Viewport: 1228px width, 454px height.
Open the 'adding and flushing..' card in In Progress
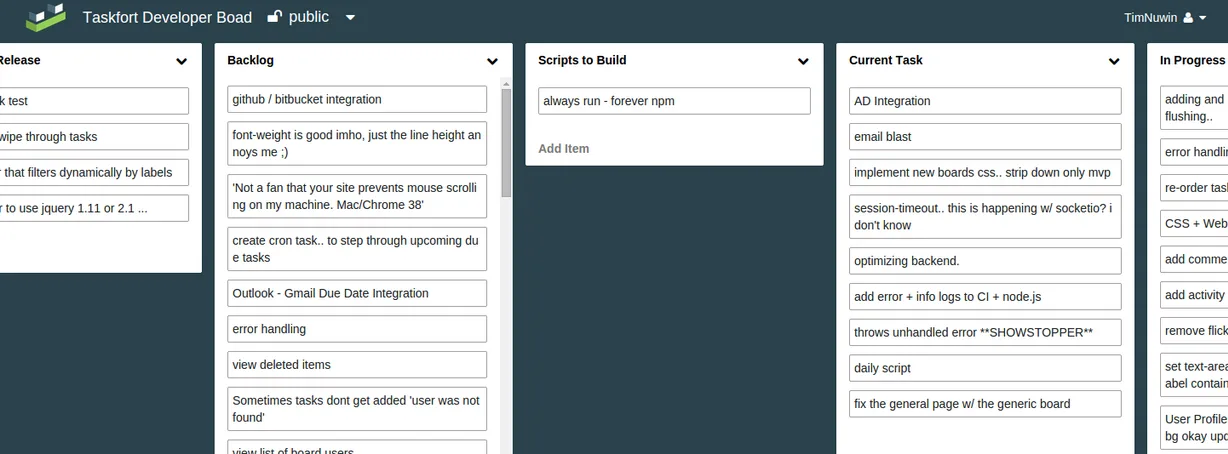[x=1194, y=108]
